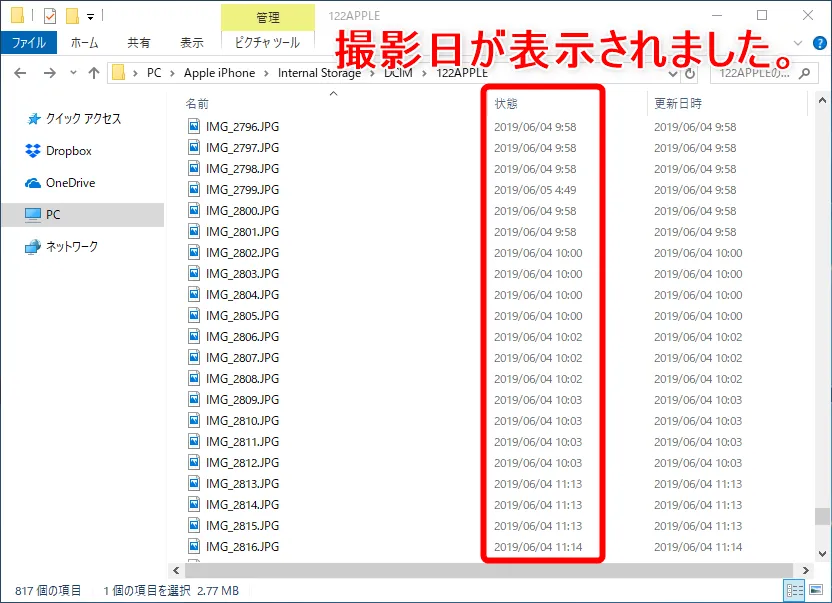Select PC in the address breadcrumb
This screenshot has height=603, width=832.
click(154, 73)
